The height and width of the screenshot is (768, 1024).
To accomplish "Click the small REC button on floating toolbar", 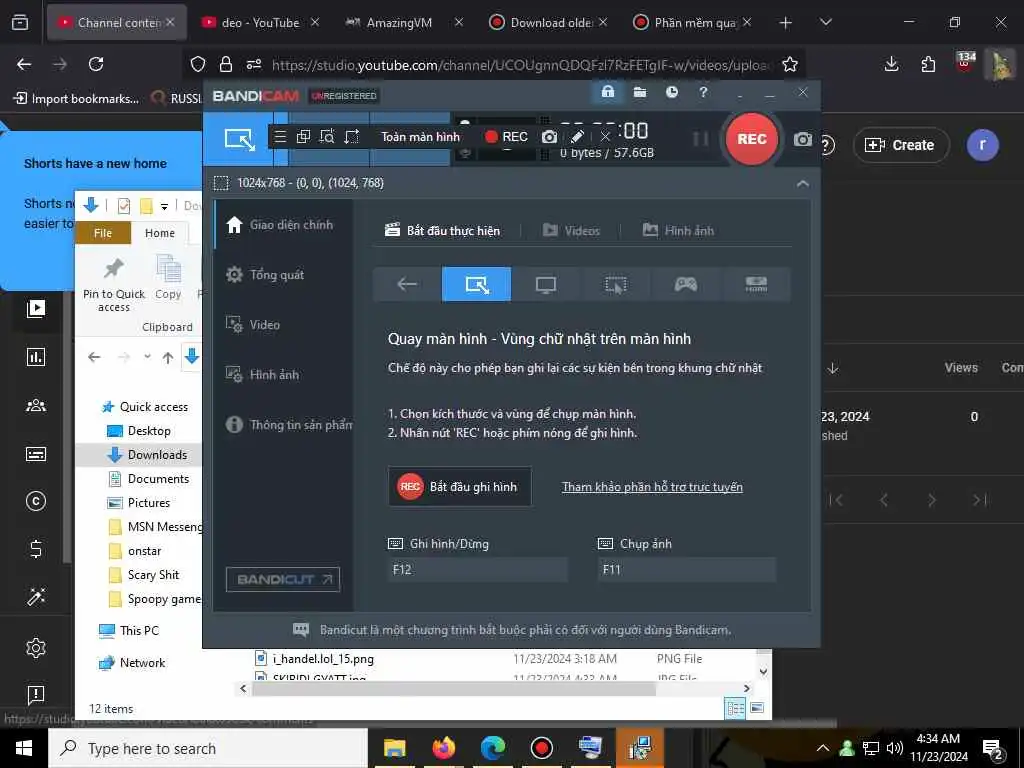I will pyautogui.click(x=506, y=136).
